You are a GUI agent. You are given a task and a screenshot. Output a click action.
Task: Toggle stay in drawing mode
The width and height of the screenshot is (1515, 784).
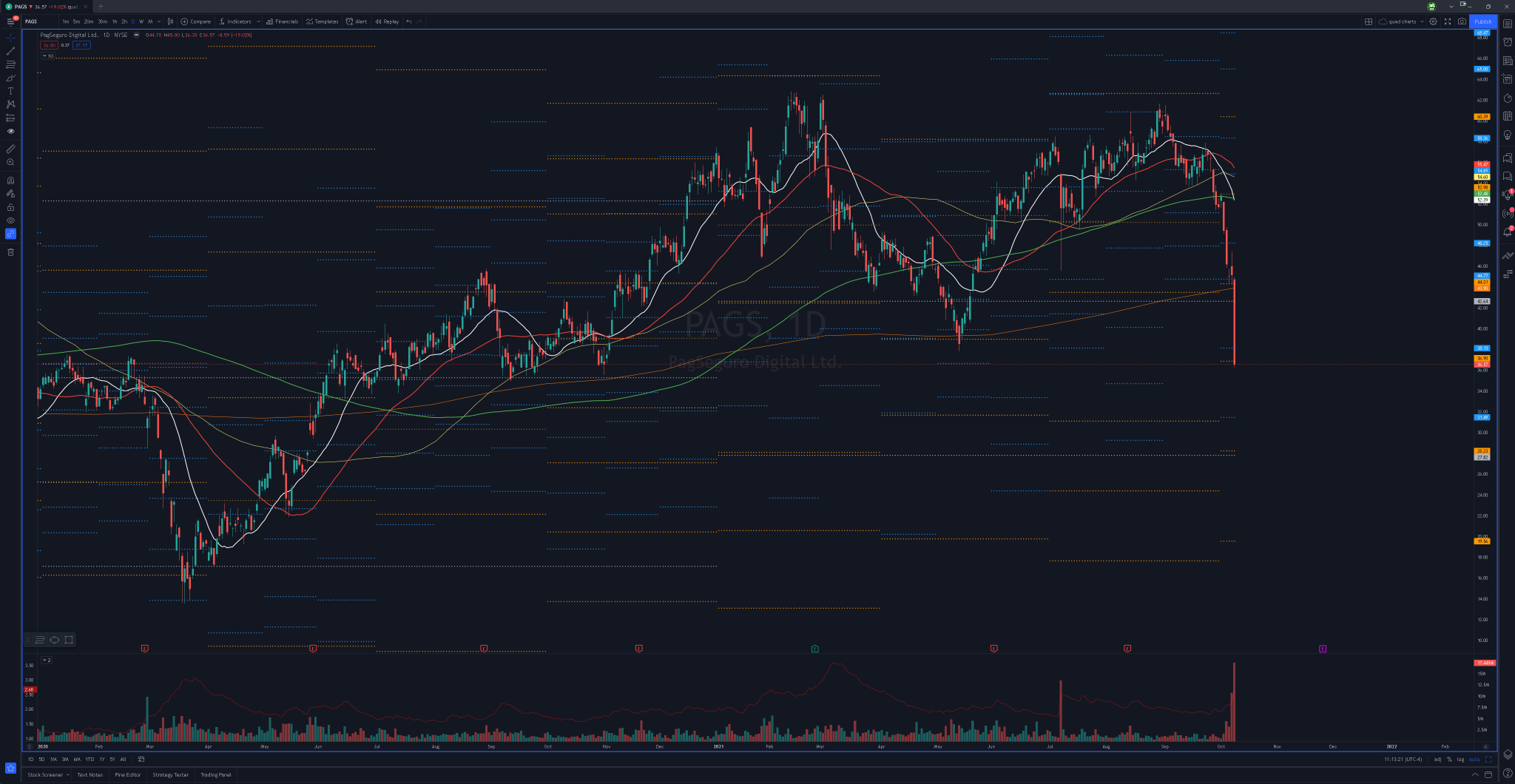(10, 194)
